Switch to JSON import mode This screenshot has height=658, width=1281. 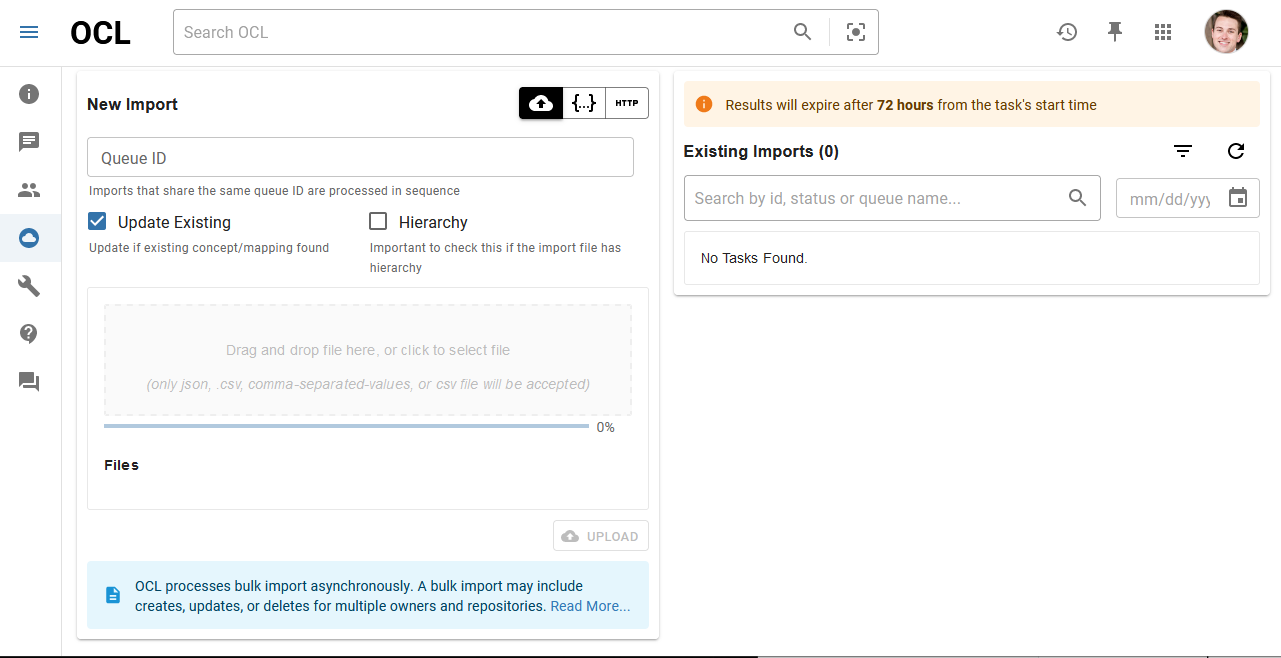(584, 103)
